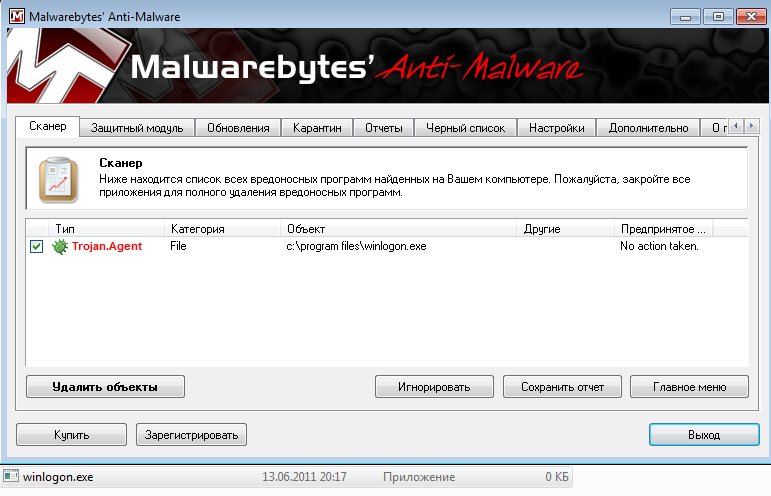This screenshot has height=496, width=771.
Task: Click the 13.06.2011 20:17 date in Explorer
Action: [304, 477]
